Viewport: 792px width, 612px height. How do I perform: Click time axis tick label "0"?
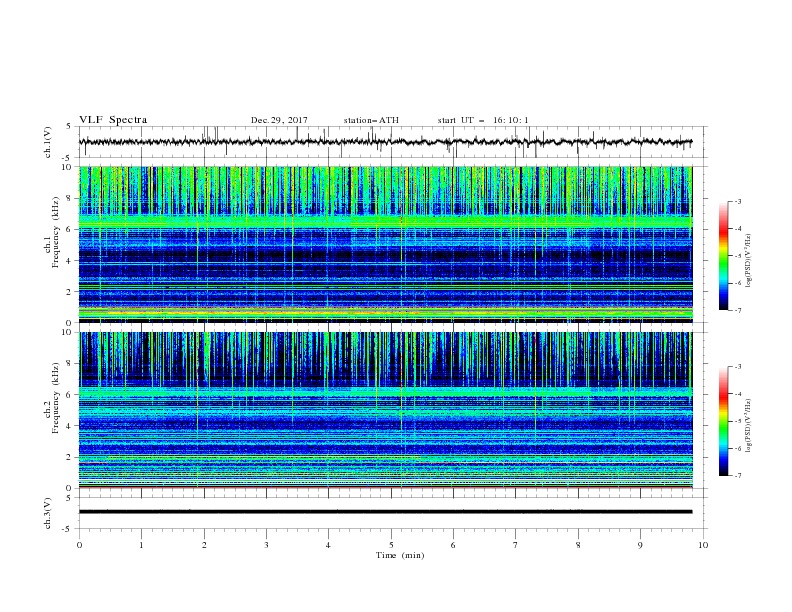point(79,545)
